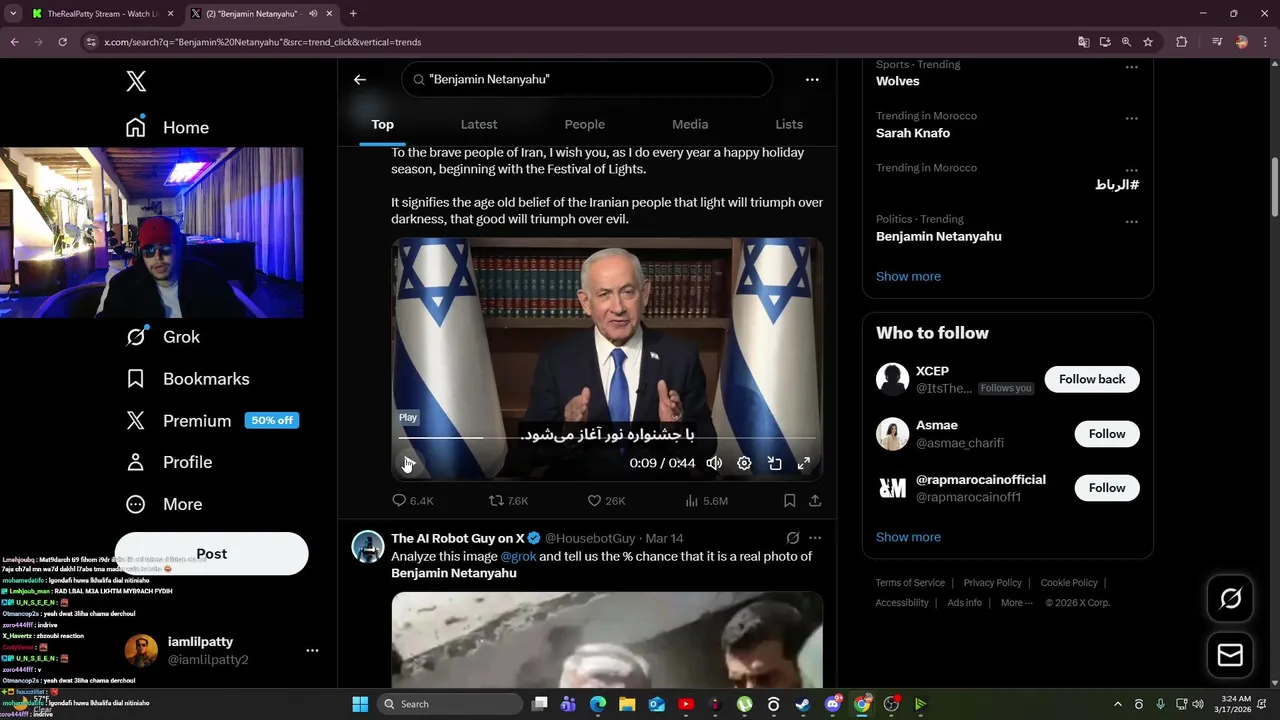
Task: Go back with the search page arrow
Action: click(x=360, y=79)
